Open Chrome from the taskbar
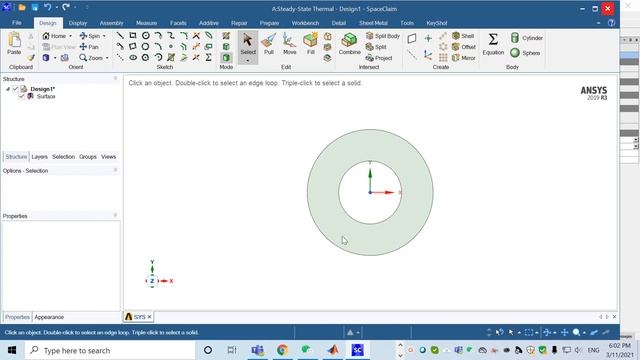 [x=282, y=350]
